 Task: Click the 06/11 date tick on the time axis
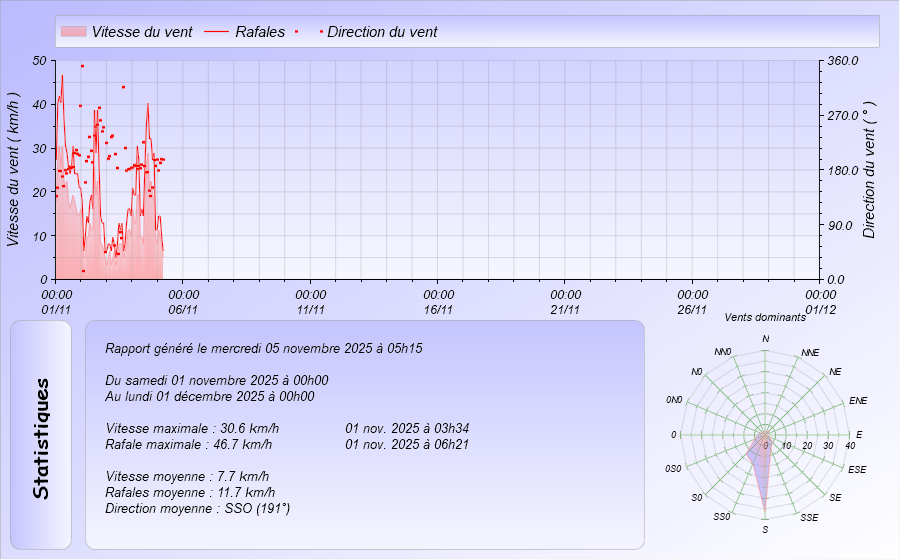point(183,309)
